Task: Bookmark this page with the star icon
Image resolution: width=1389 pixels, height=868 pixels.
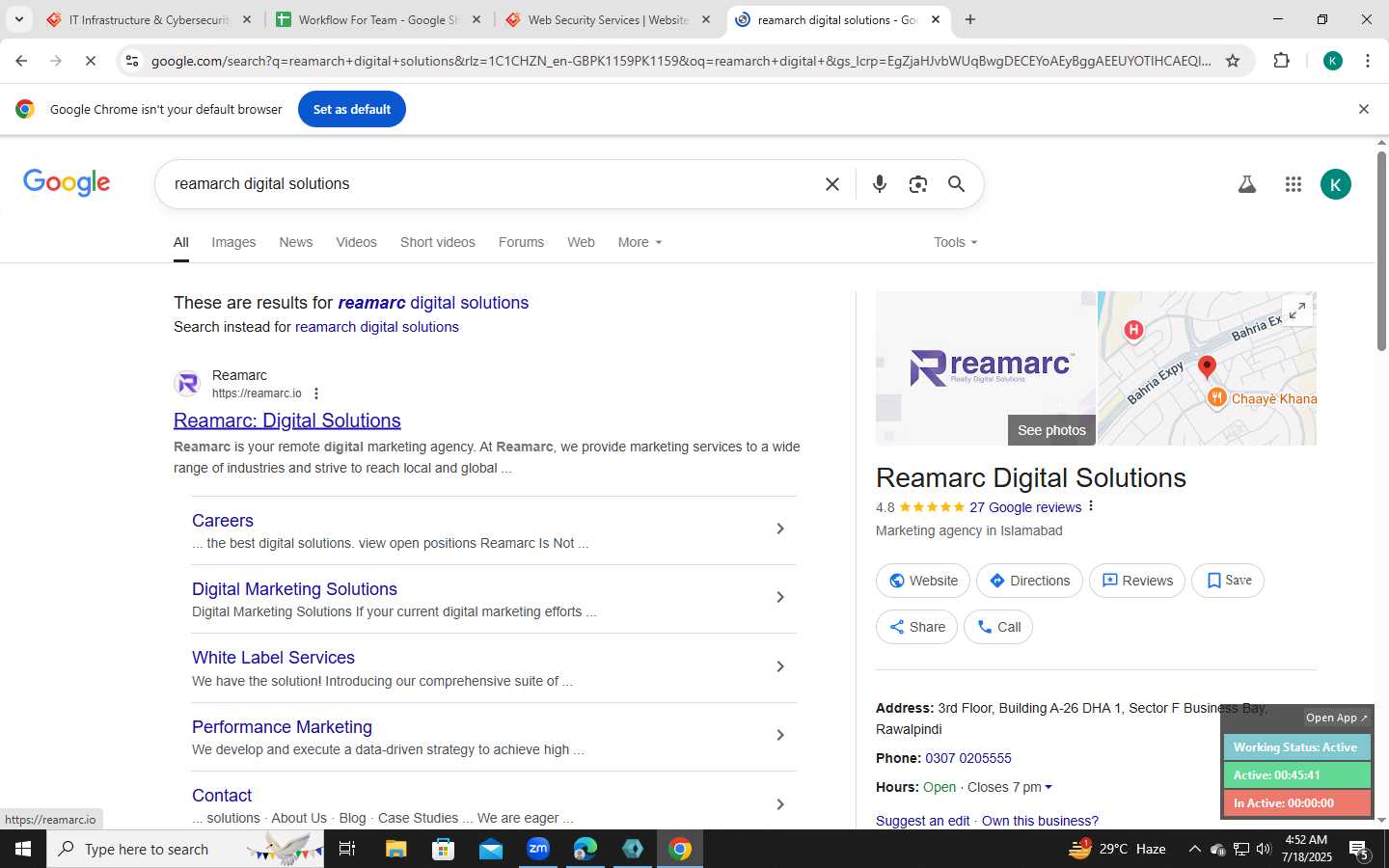Action: pos(1233,61)
